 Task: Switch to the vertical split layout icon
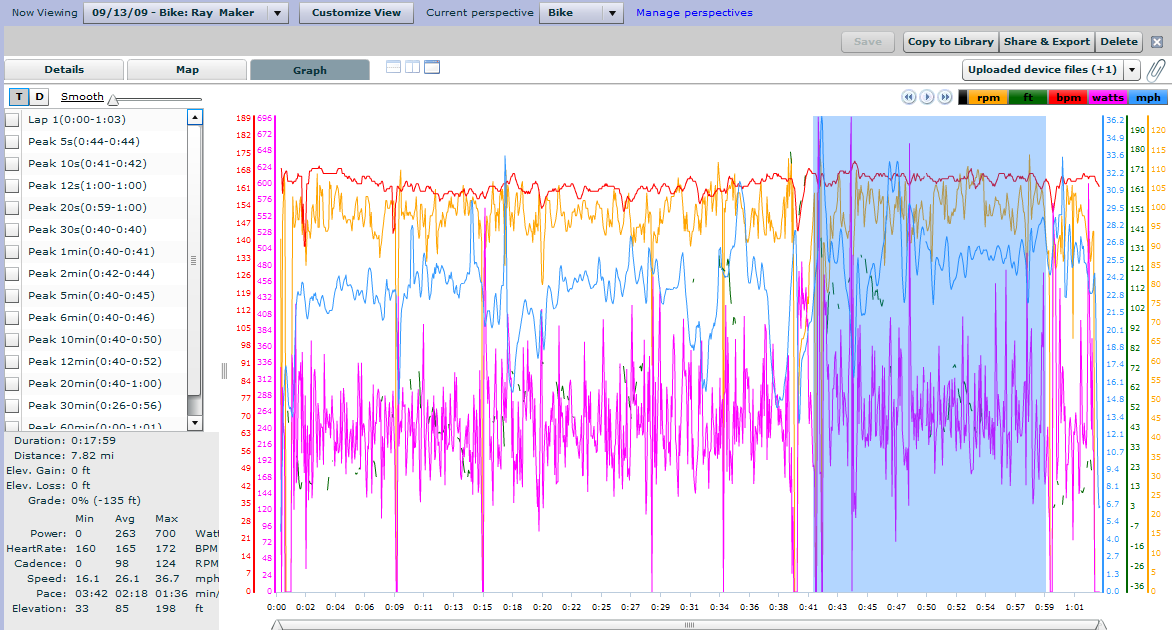[413, 67]
